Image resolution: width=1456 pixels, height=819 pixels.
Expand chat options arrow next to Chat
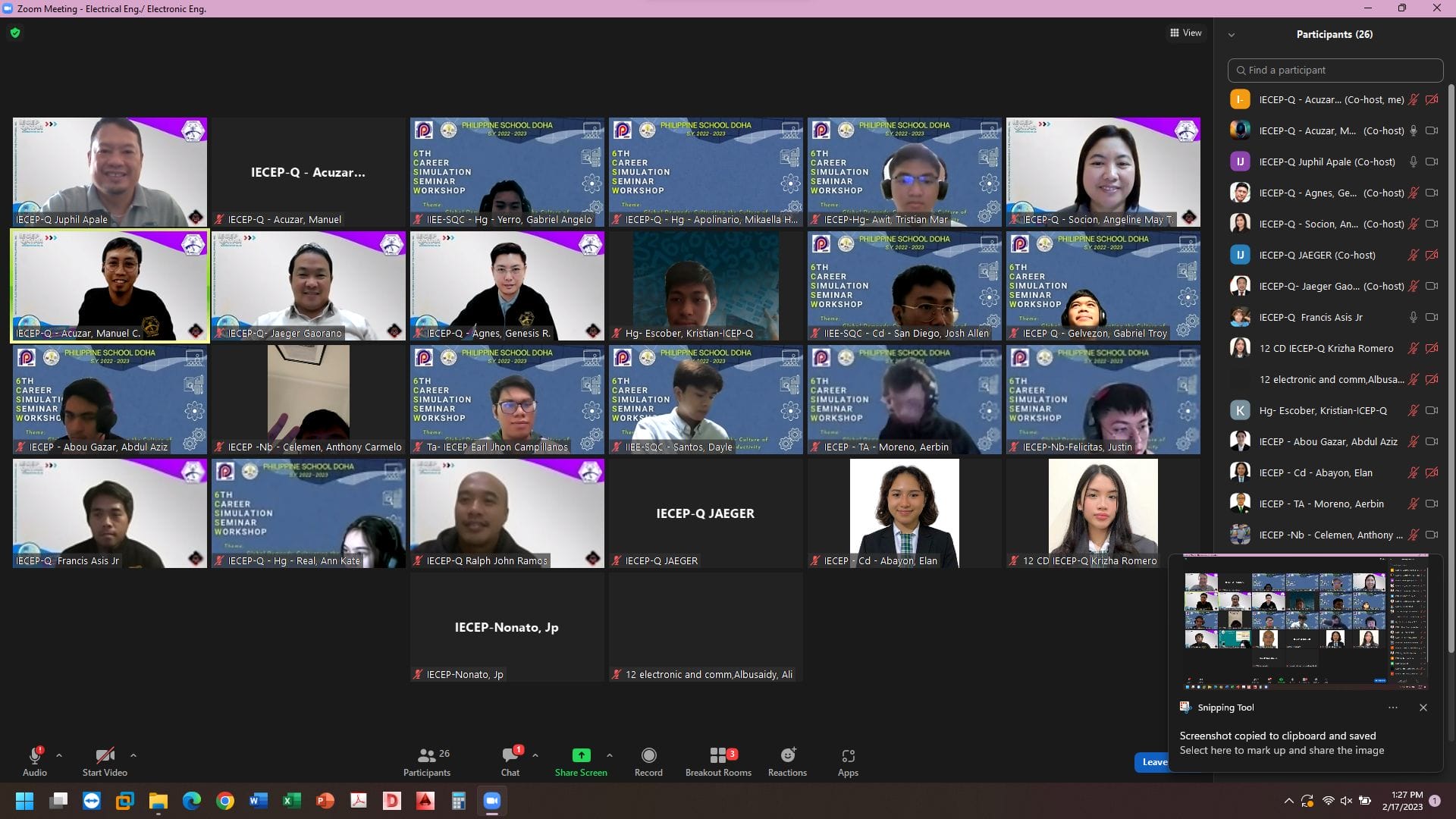pos(535,755)
